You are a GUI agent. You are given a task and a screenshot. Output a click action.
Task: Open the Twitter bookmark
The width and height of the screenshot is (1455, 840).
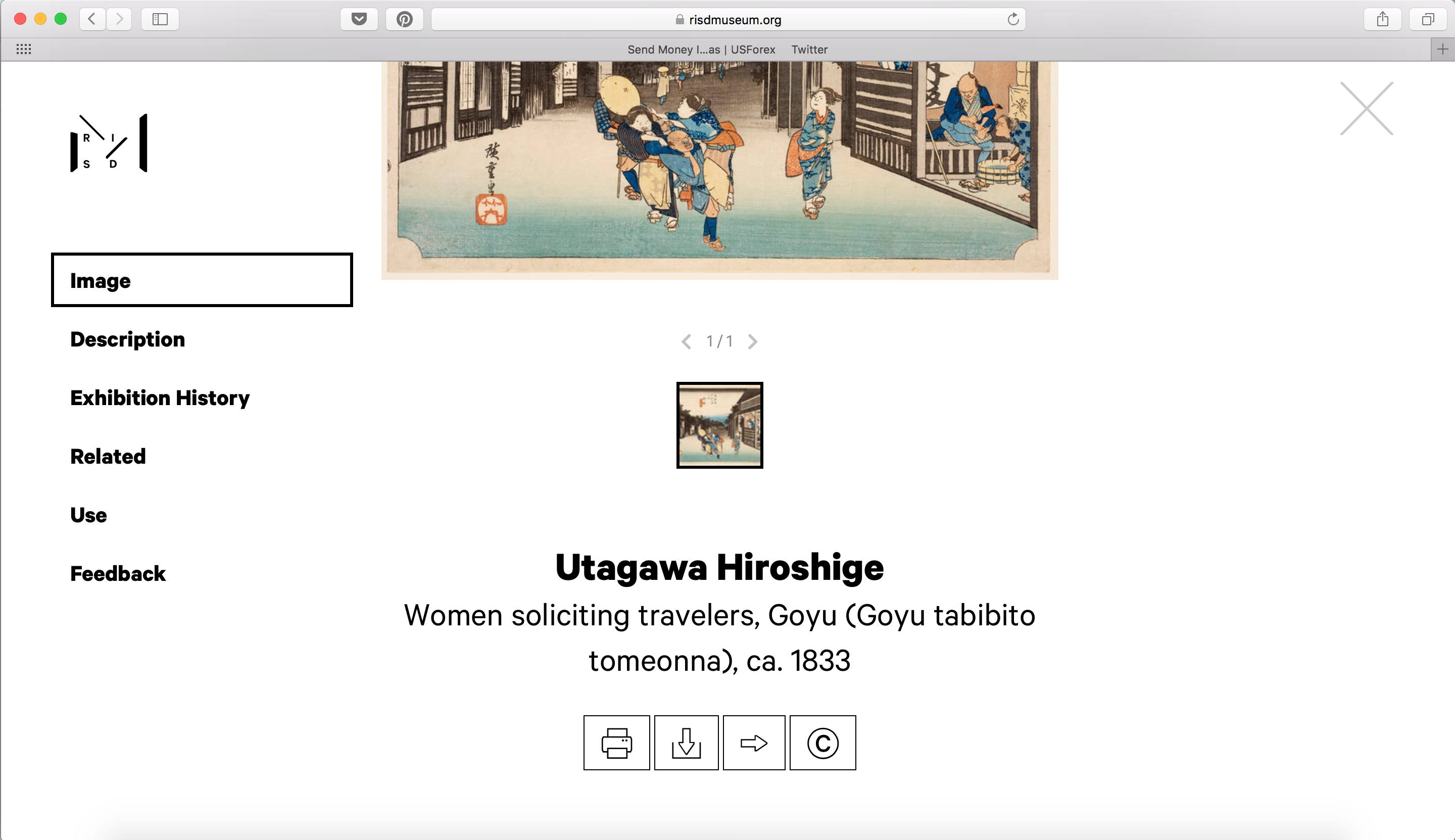click(x=809, y=50)
